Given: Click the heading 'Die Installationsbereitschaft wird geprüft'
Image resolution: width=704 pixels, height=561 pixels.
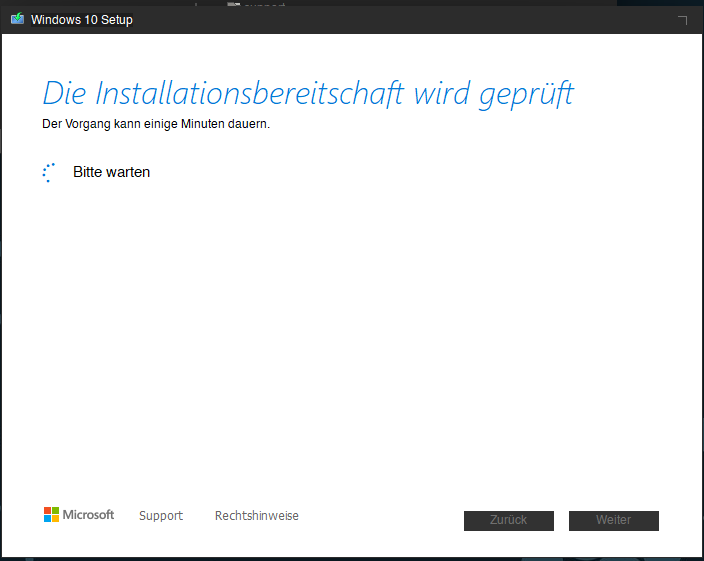Looking at the screenshot, I should click(x=308, y=94).
